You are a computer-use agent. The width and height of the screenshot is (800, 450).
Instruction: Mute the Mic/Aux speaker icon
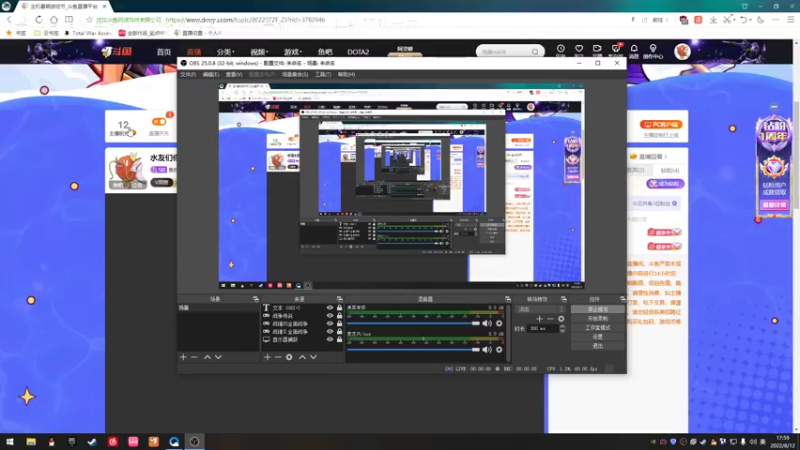pyautogui.click(x=487, y=349)
